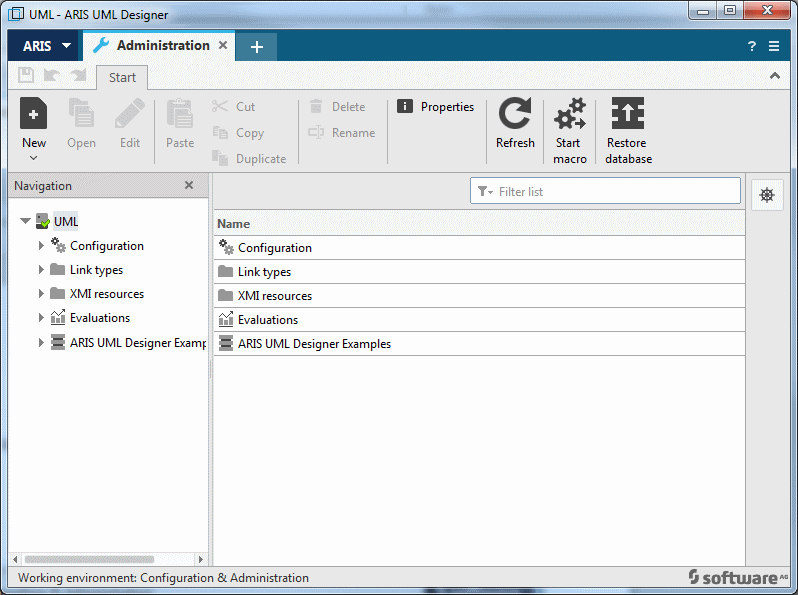Open the ARIS main menu dropdown
The width and height of the screenshot is (798, 595).
[43, 46]
